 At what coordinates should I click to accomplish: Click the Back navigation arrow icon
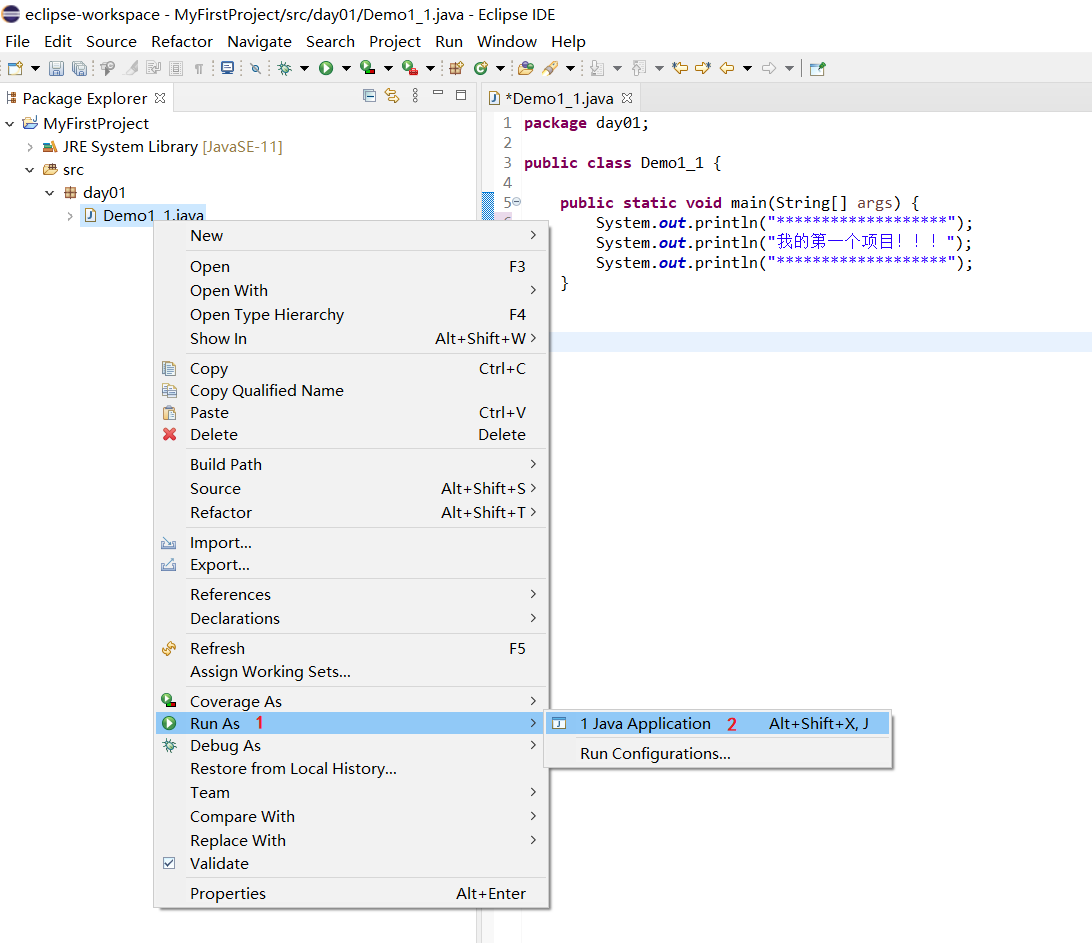pyautogui.click(x=727, y=68)
